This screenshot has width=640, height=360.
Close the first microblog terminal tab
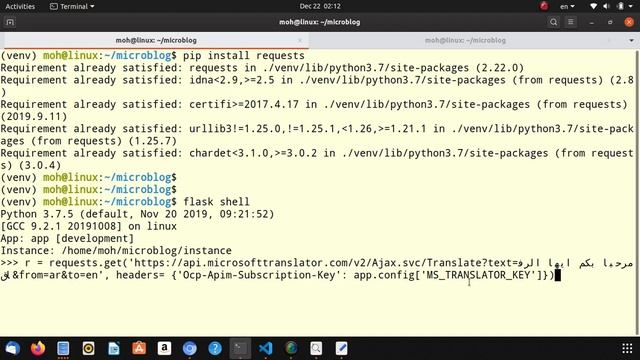coord(300,40)
